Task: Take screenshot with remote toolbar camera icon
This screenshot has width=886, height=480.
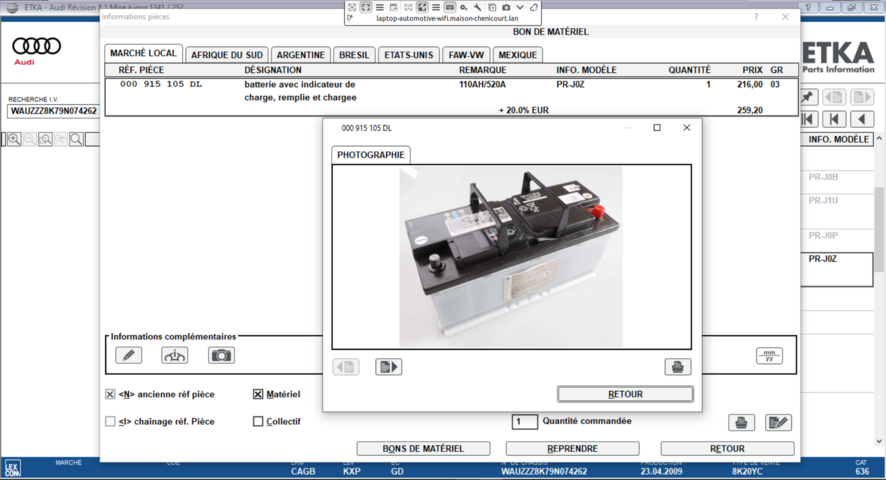Action: [x=506, y=7]
